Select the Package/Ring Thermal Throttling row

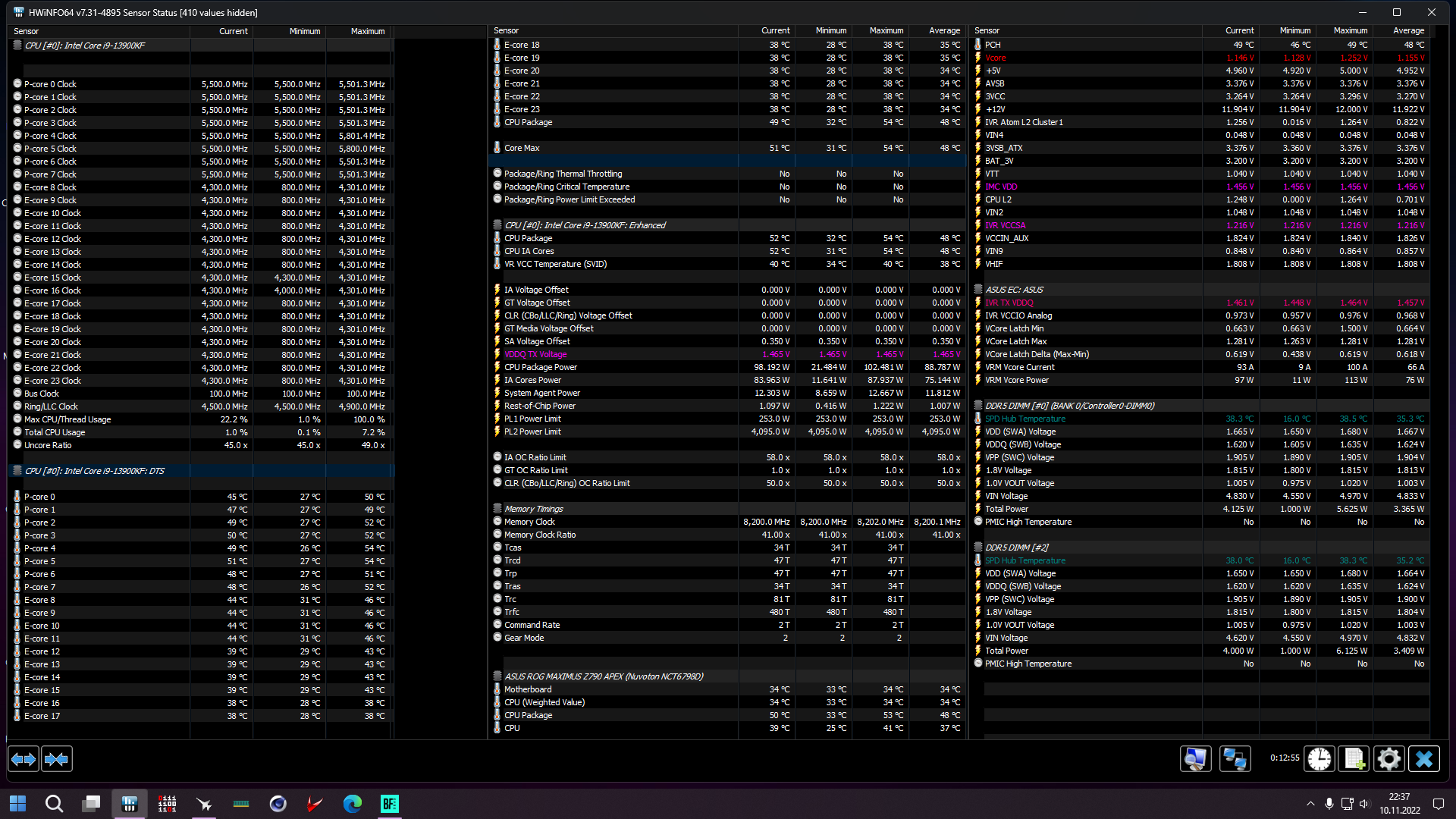[728, 174]
